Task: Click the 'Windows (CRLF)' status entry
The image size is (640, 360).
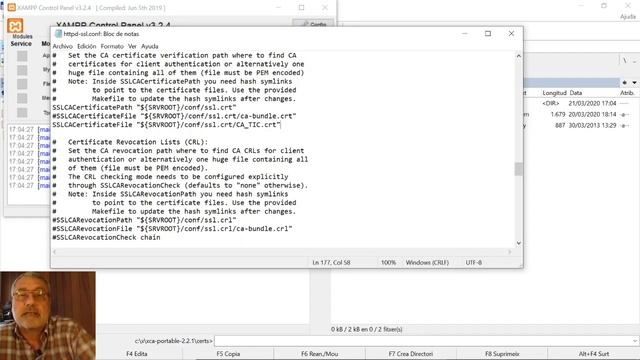Action: coord(427,262)
